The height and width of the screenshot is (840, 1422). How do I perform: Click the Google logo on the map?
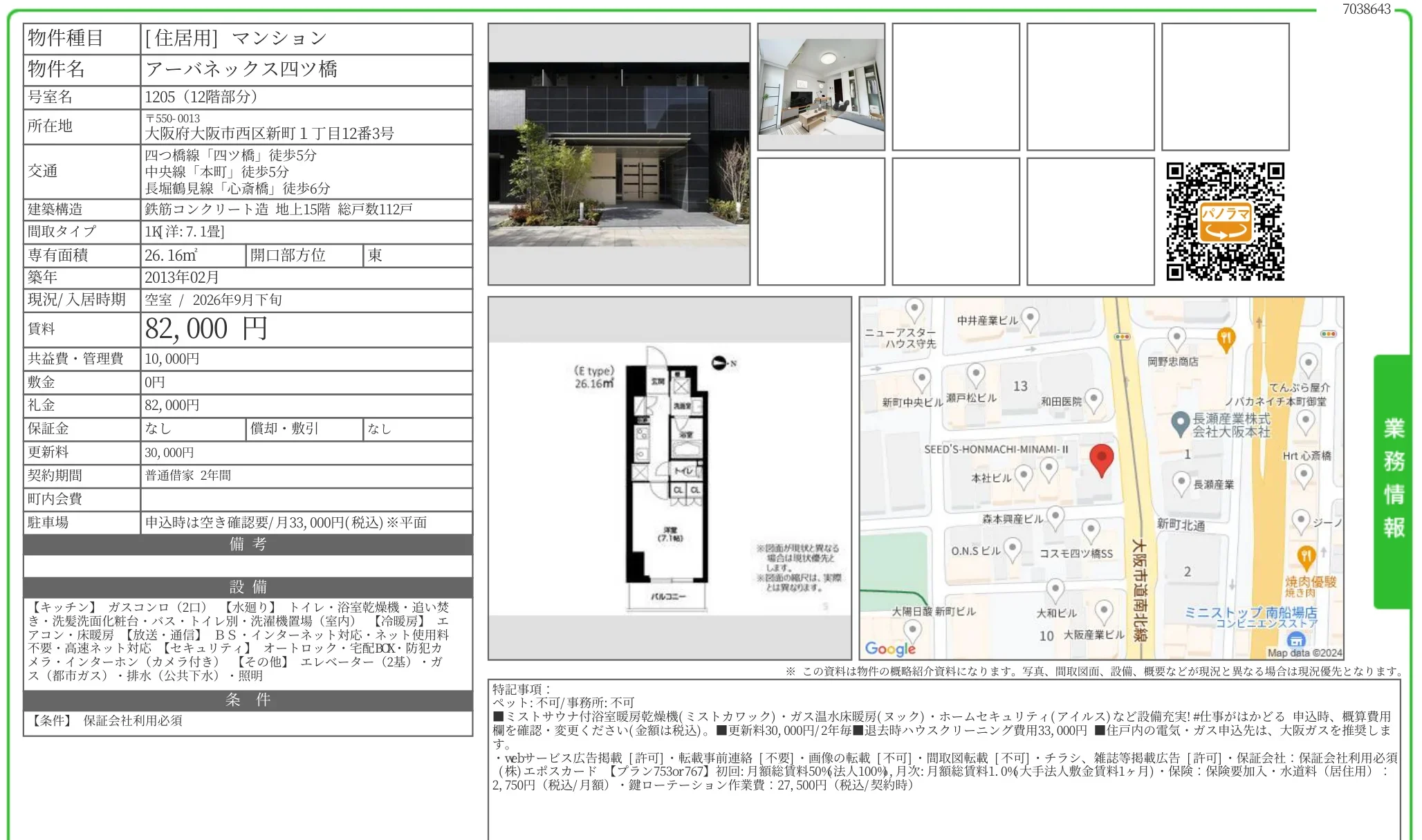pyautogui.click(x=890, y=648)
